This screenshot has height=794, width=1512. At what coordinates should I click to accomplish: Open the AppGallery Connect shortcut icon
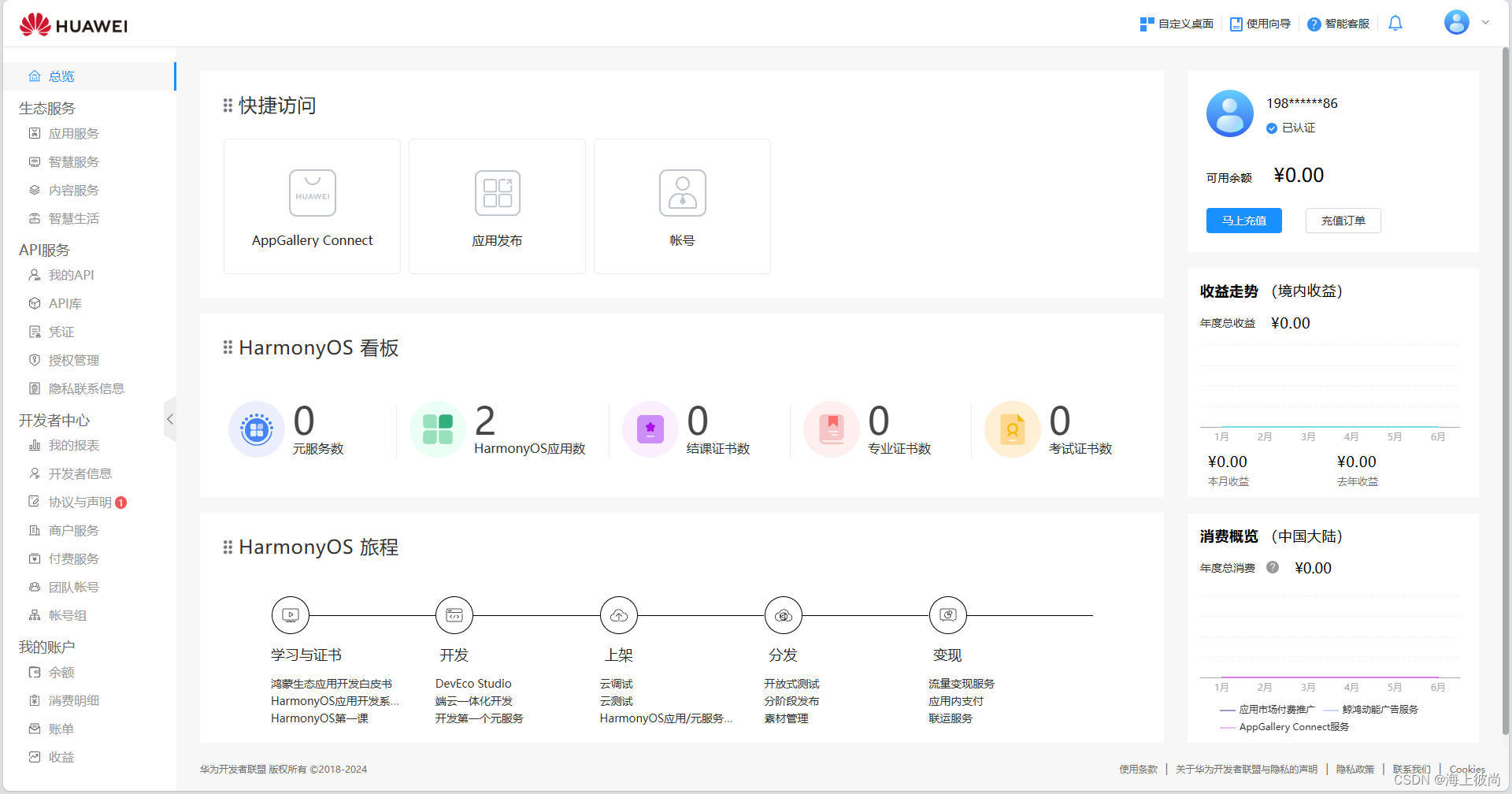pos(313,193)
